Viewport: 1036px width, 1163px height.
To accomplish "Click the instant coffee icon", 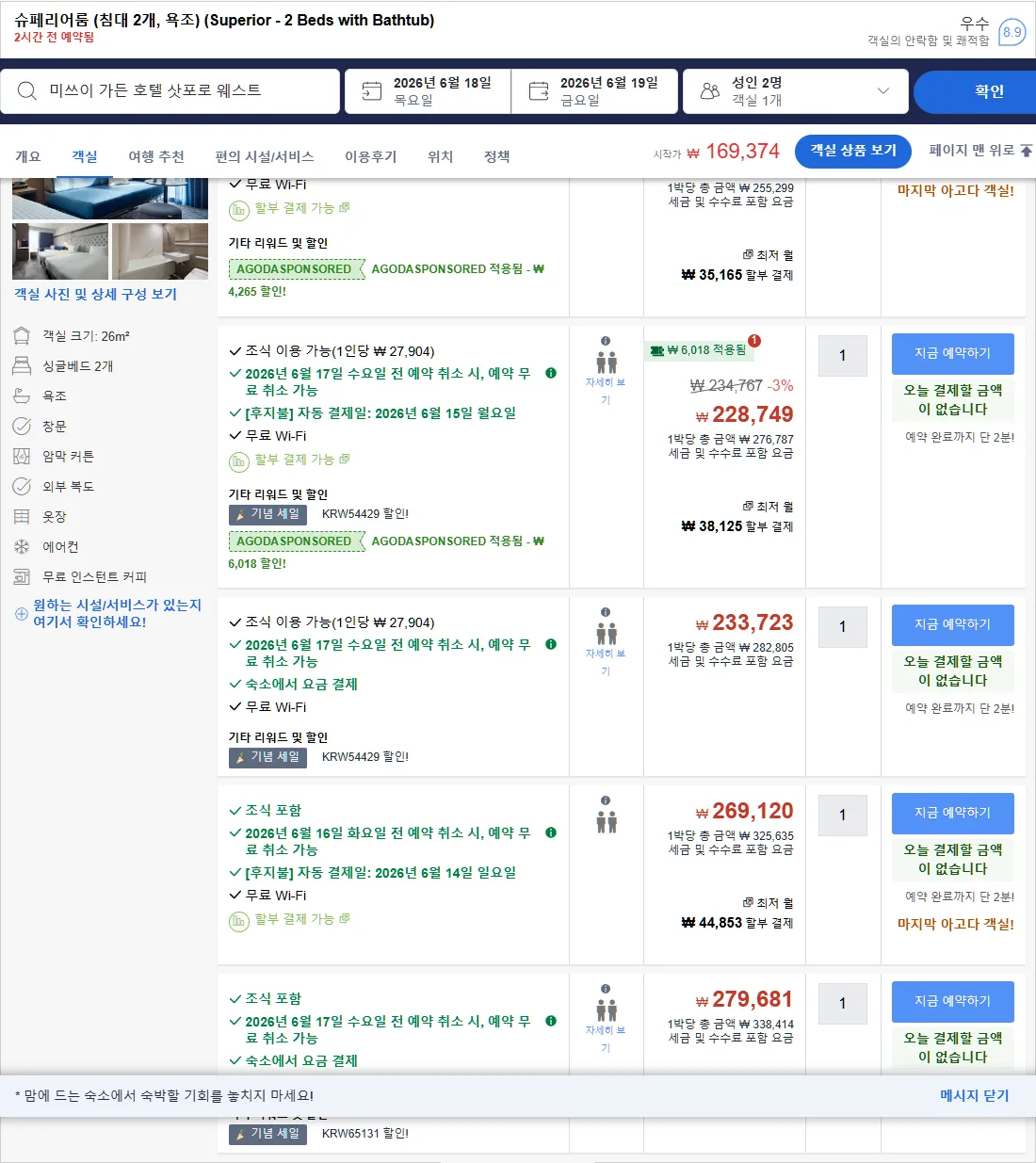I will (22, 577).
